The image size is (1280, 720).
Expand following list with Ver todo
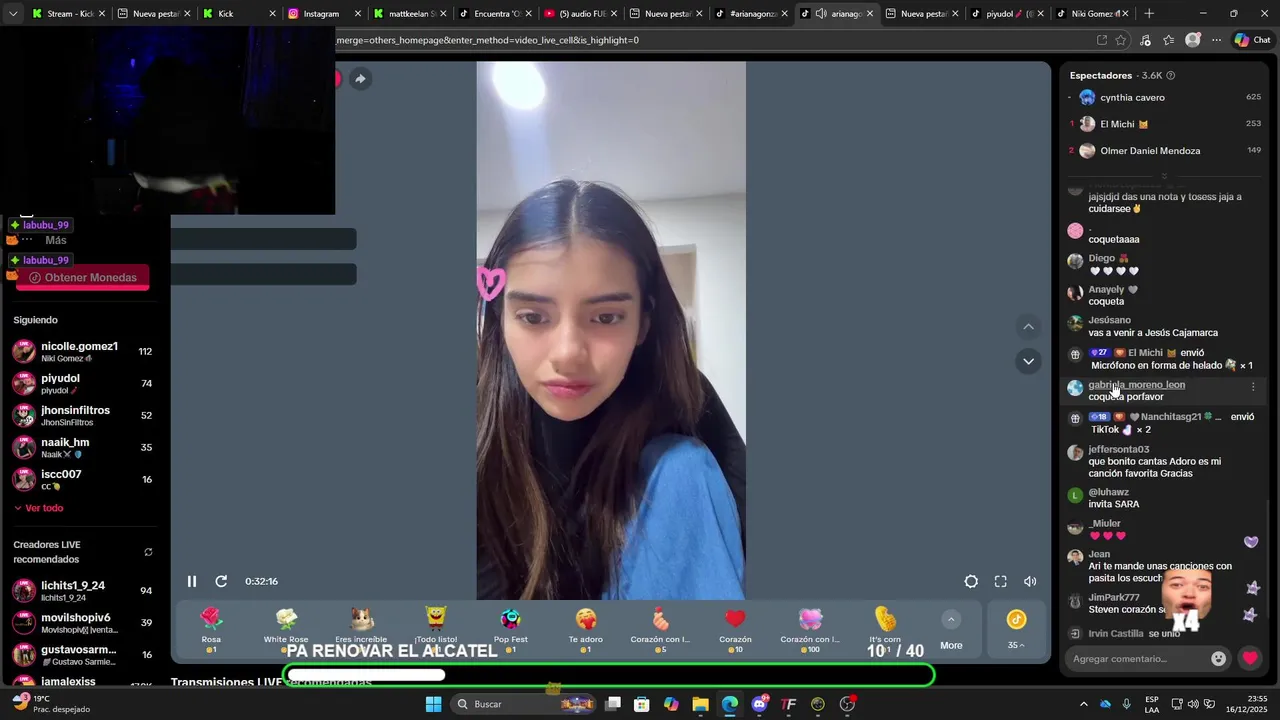point(38,508)
